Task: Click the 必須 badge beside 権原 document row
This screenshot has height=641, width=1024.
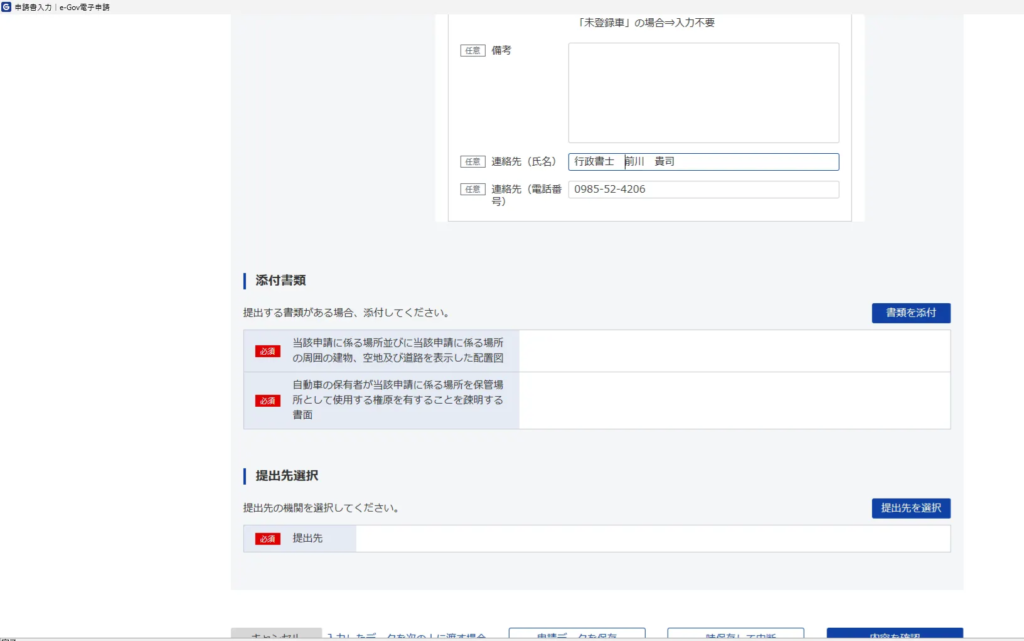Action: pyautogui.click(x=268, y=401)
